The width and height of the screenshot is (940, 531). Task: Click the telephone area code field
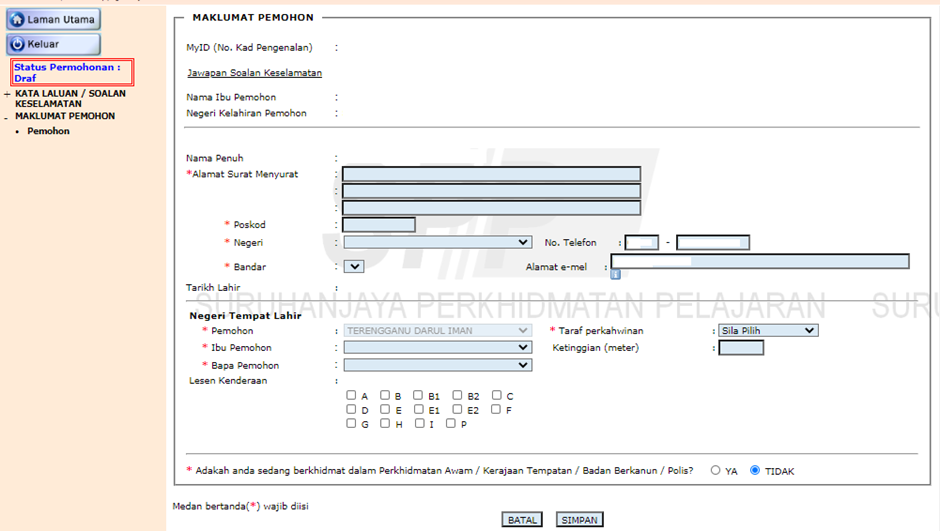641,243
